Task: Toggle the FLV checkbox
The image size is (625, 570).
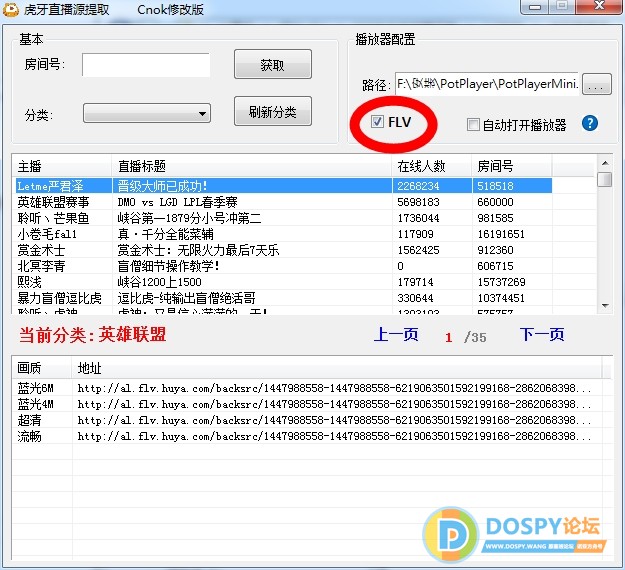Action: (377, 122)
